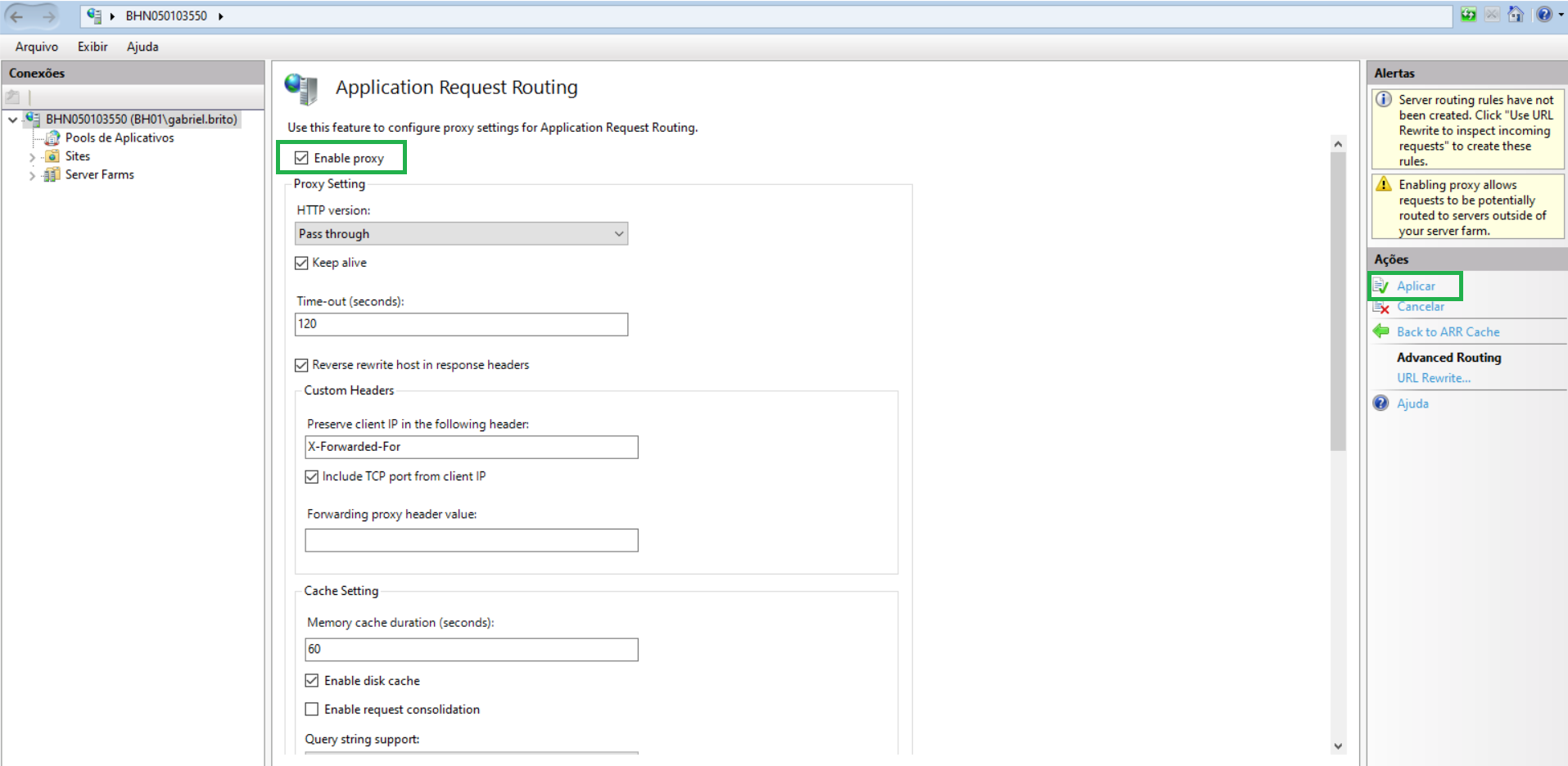Click the connect icon in the Conexões toolbar

[13, 97]
